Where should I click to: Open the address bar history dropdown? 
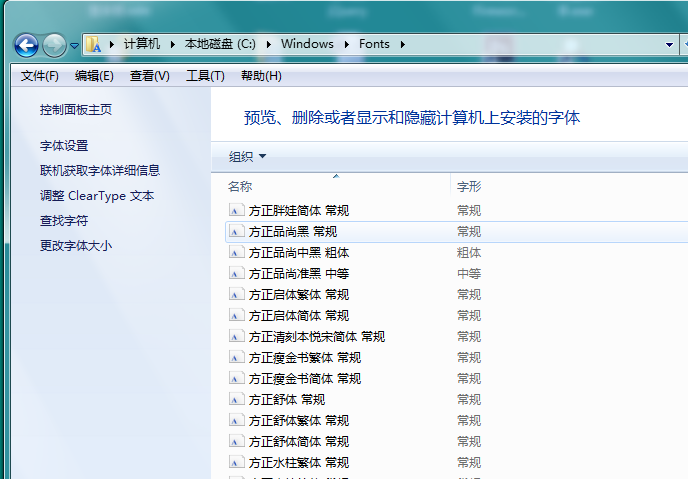(x=669, y=45)
